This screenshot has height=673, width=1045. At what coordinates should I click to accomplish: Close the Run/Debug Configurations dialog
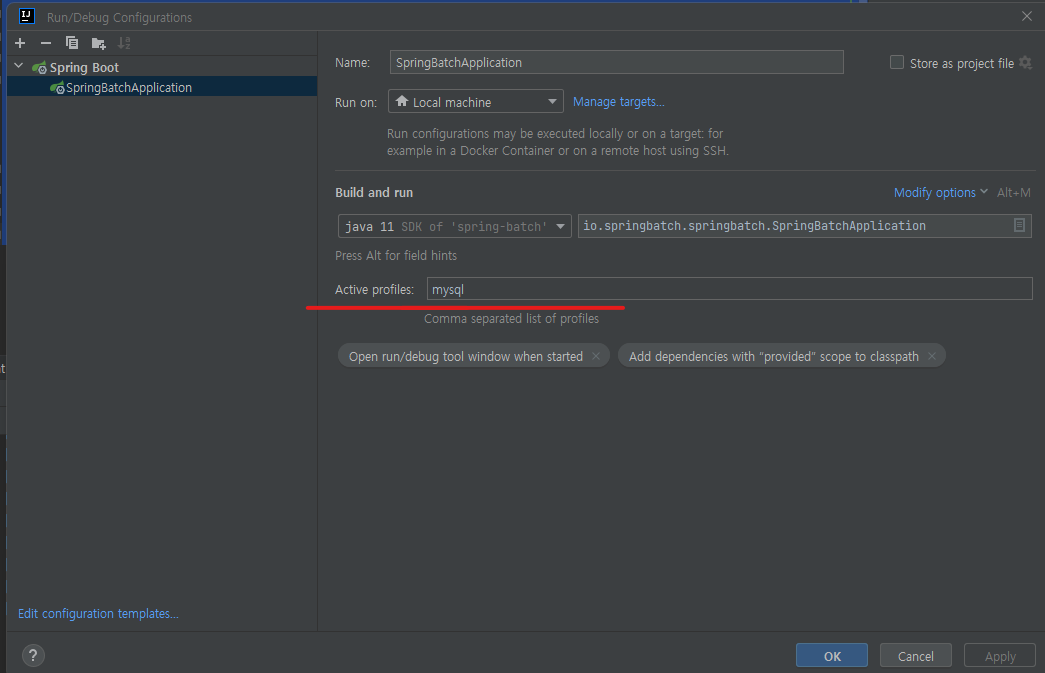pos(1027,16)
